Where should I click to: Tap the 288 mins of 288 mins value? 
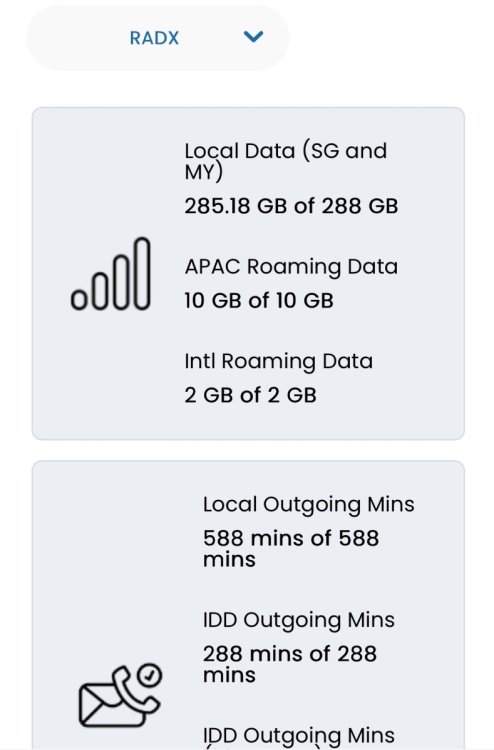pos(290,664)
